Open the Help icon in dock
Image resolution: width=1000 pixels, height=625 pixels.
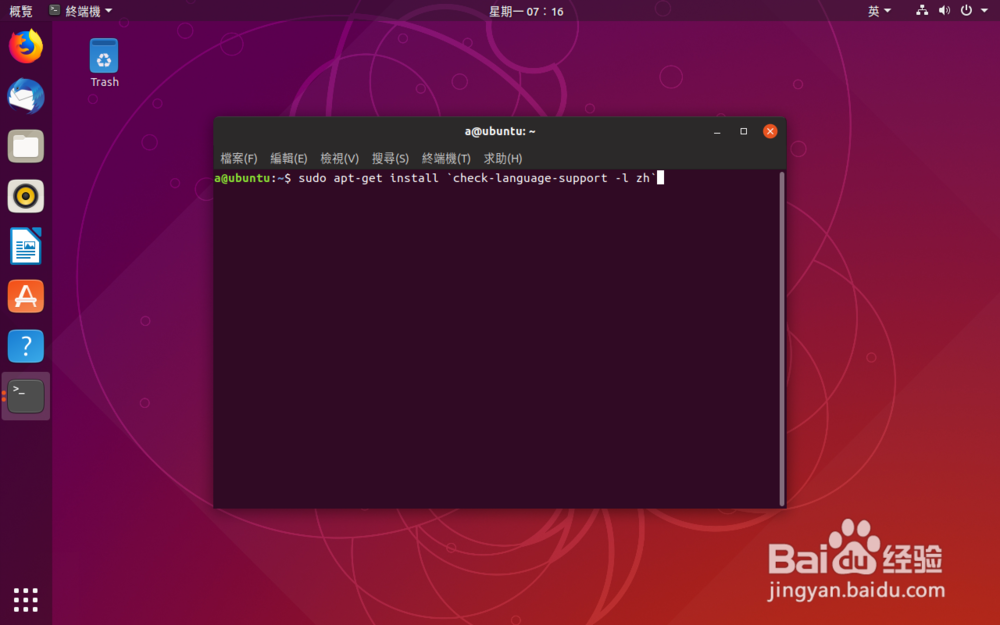click(26, 346)
